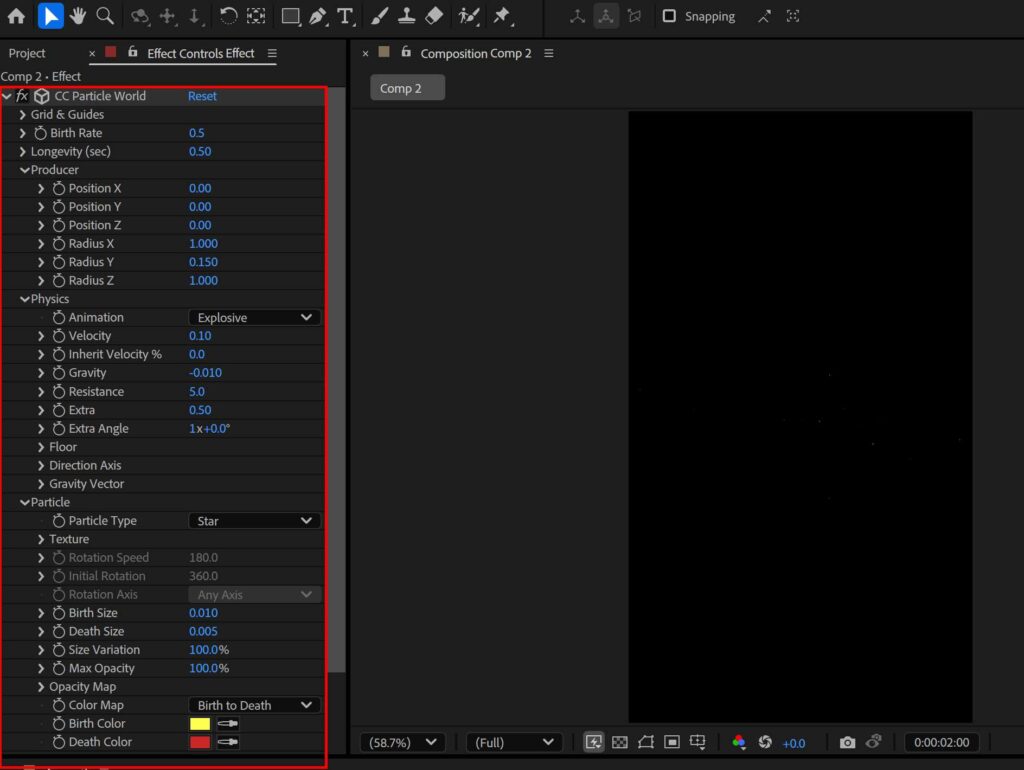Image resolution: width=1024 pixels, height=770 pixels.
Task: Take a snapshot with the camera icon
Action: [847, 743]
